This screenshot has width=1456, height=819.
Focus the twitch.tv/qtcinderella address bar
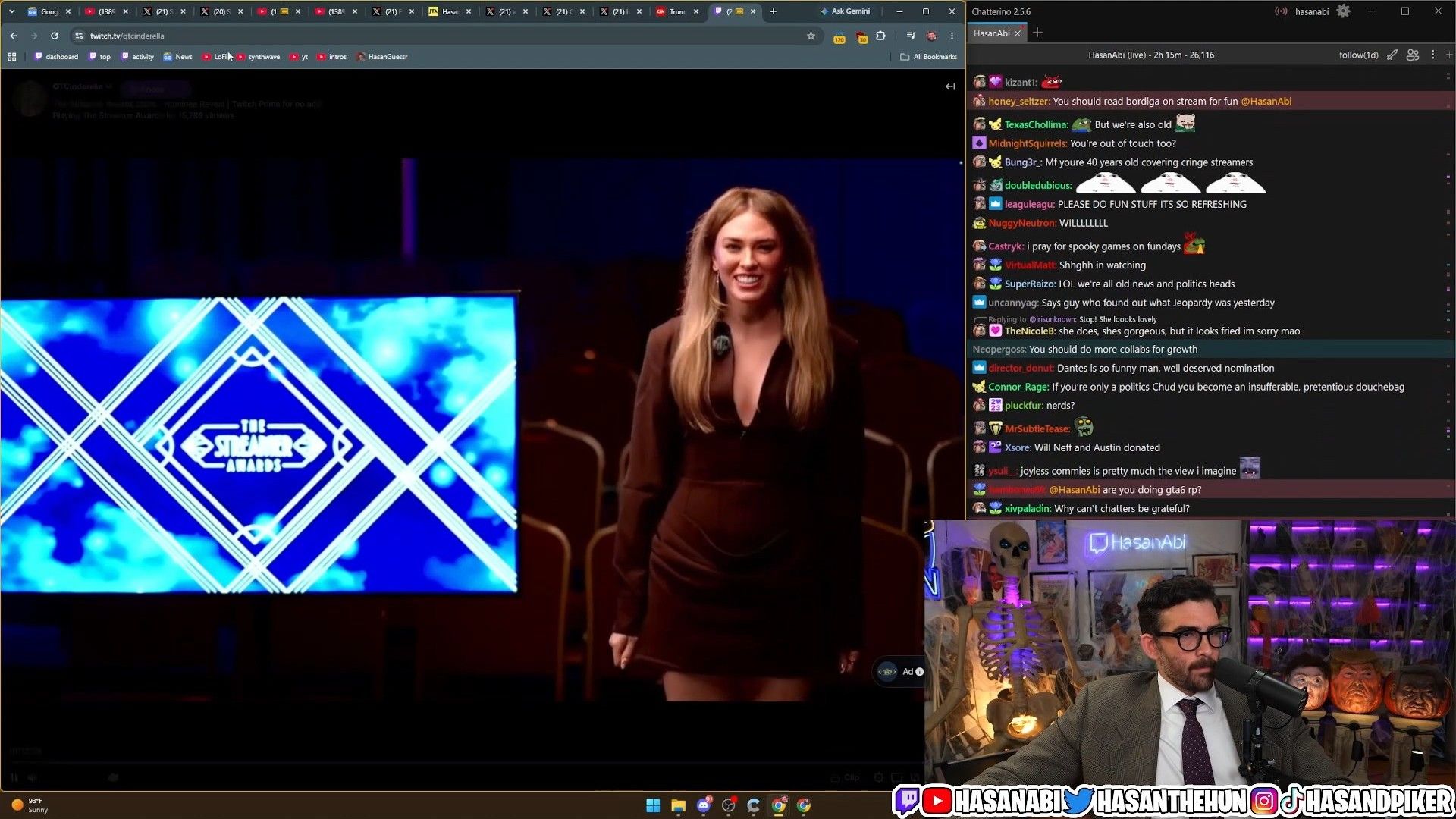click(440, 36)
